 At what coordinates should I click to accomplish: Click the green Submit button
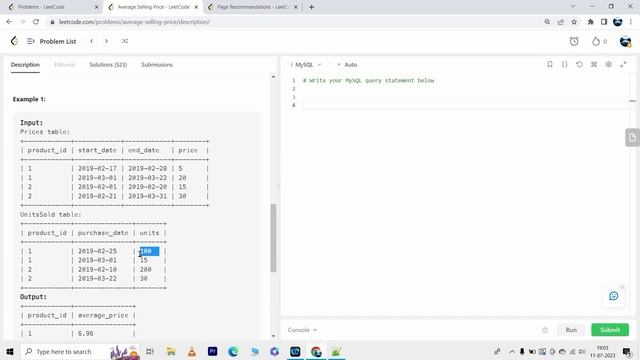[610, 330]
